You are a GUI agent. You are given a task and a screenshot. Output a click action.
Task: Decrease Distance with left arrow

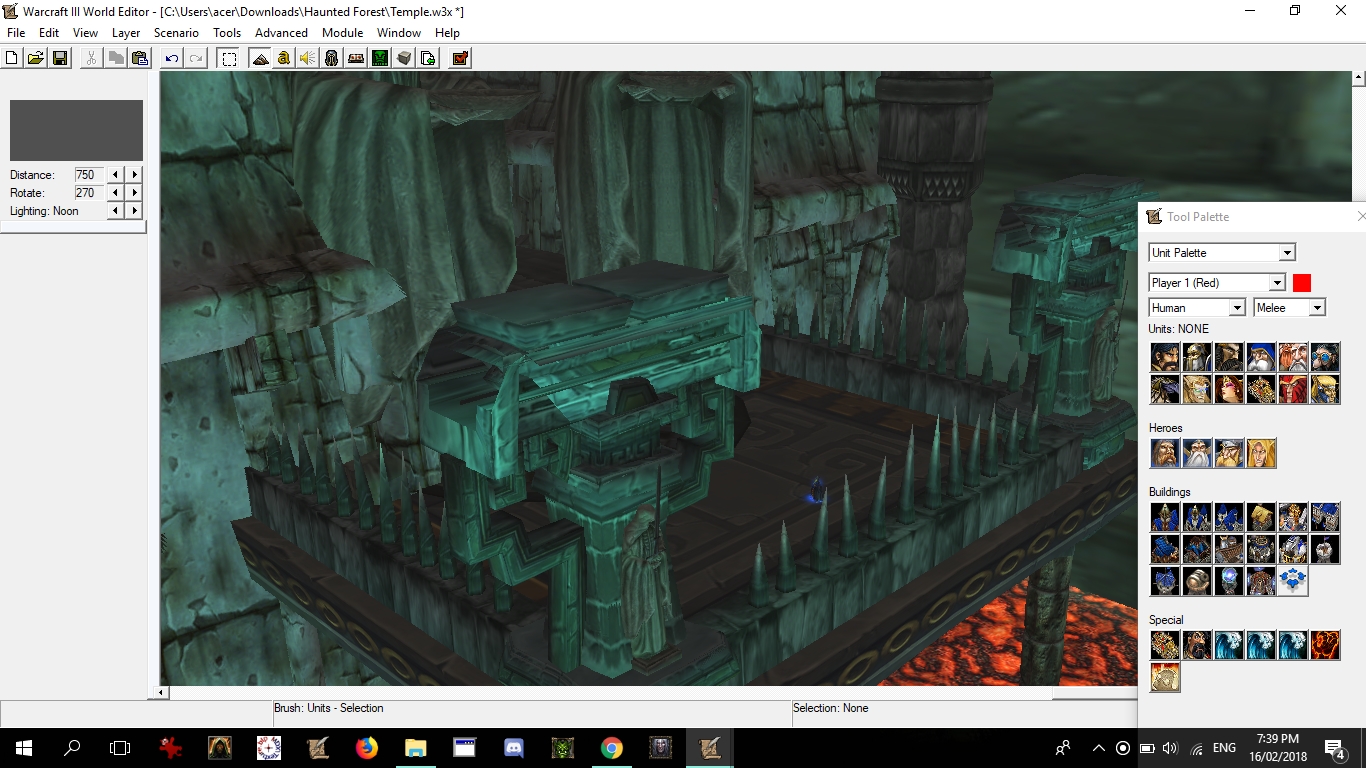(x=116, y=175)
